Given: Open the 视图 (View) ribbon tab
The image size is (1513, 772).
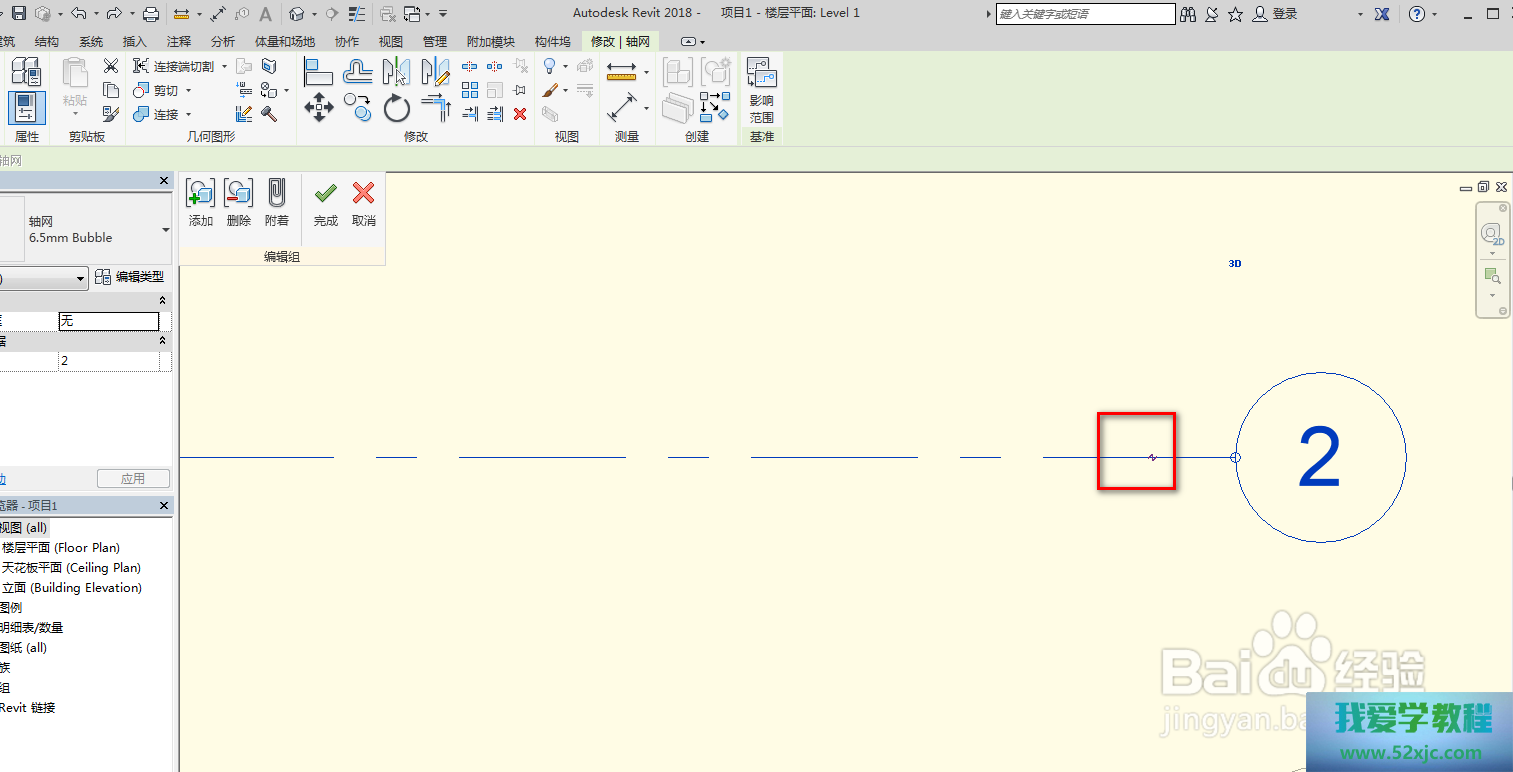Looking at the screenshot, I should [391, 42].
